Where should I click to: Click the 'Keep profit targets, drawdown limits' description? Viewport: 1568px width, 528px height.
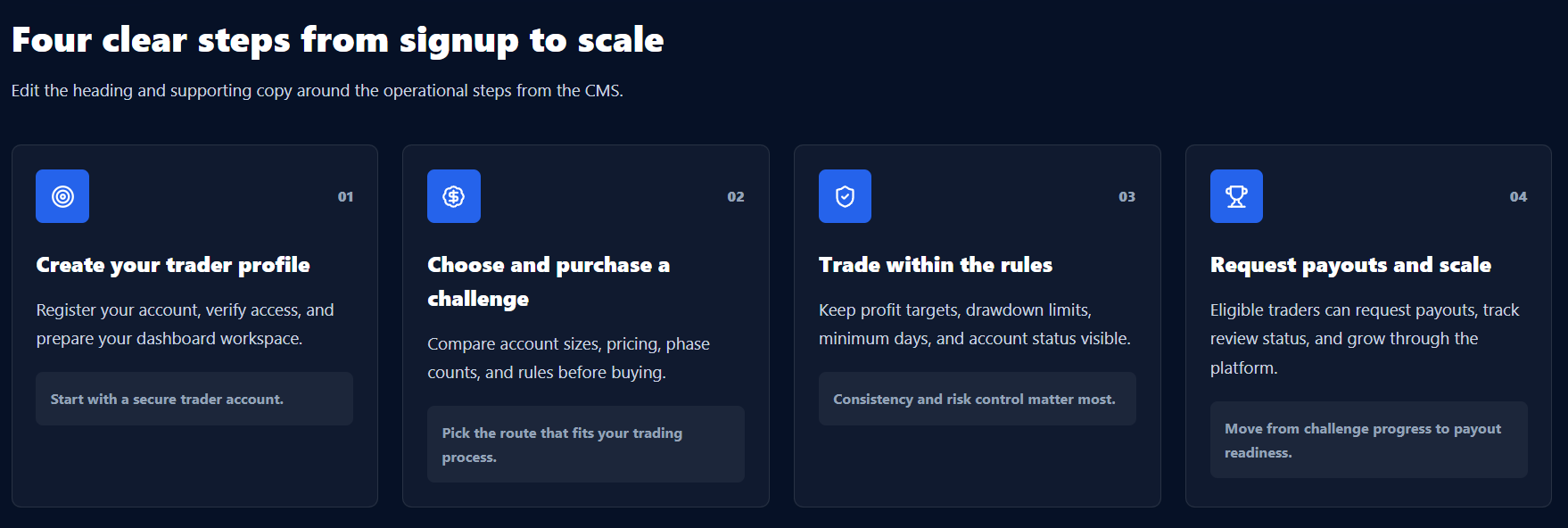click(x=975, y=325)
